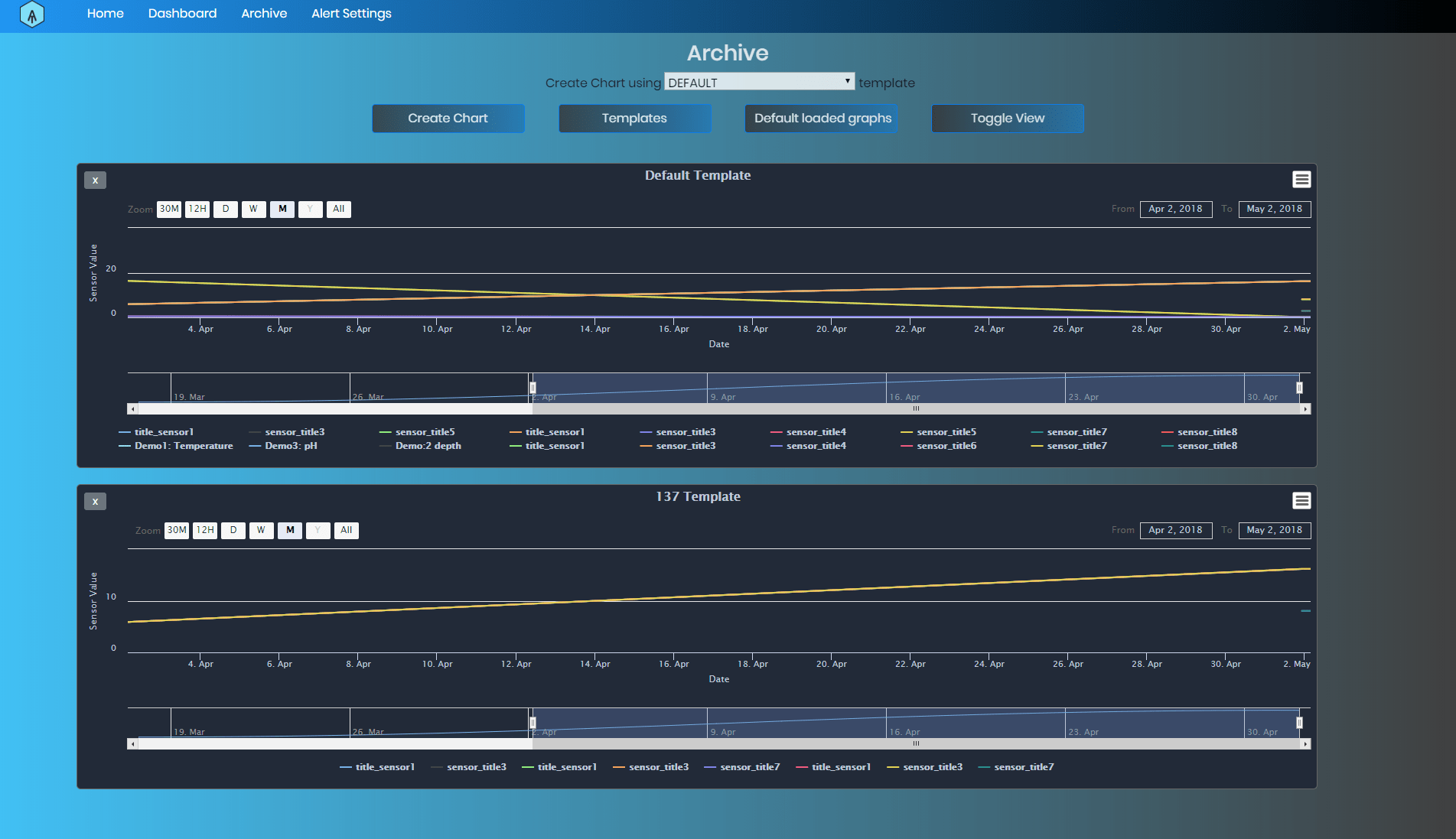The width and height of the screenshot is (1456, 839).
Task: Click the 137 Template navigator scrollbar
Action: point(915,743)
